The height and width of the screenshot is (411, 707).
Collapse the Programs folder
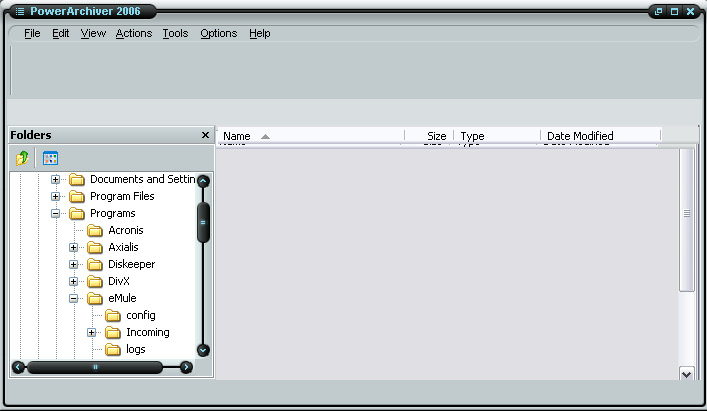click(55, 214)
